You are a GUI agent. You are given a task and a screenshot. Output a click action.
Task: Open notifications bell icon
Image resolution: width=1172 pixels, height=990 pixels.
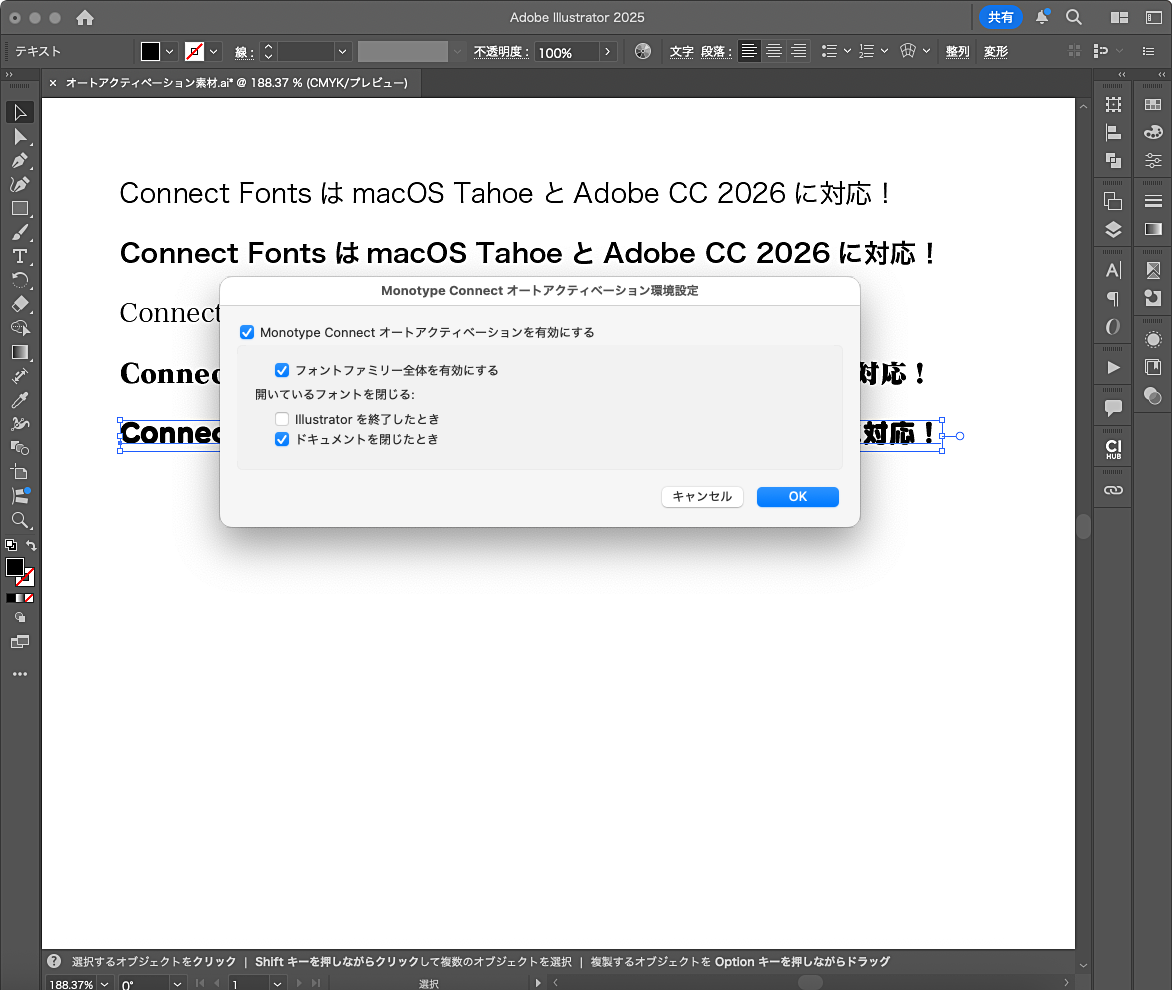[1041, 17]
